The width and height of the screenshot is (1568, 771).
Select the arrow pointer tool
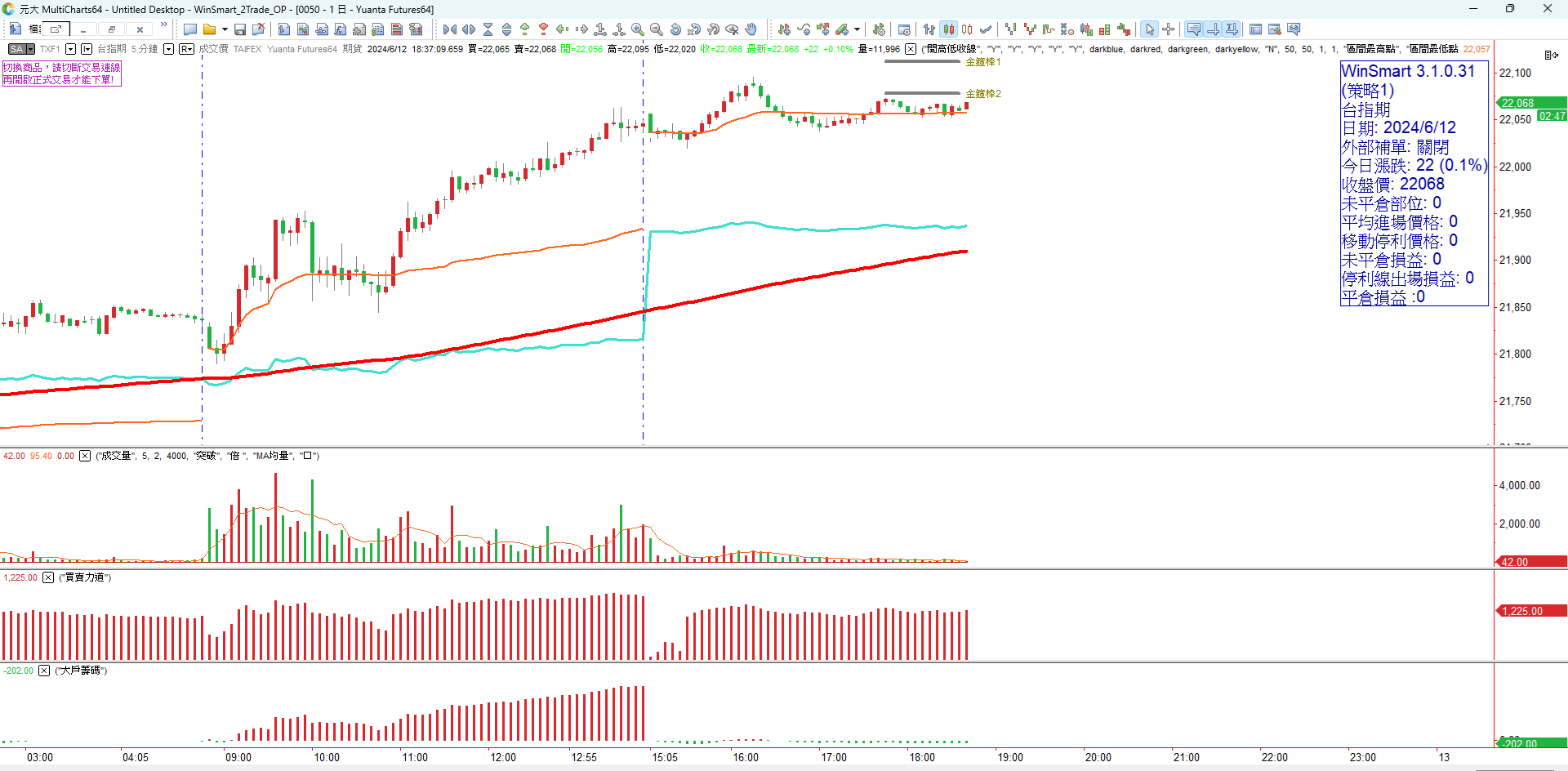point(1150,29)
